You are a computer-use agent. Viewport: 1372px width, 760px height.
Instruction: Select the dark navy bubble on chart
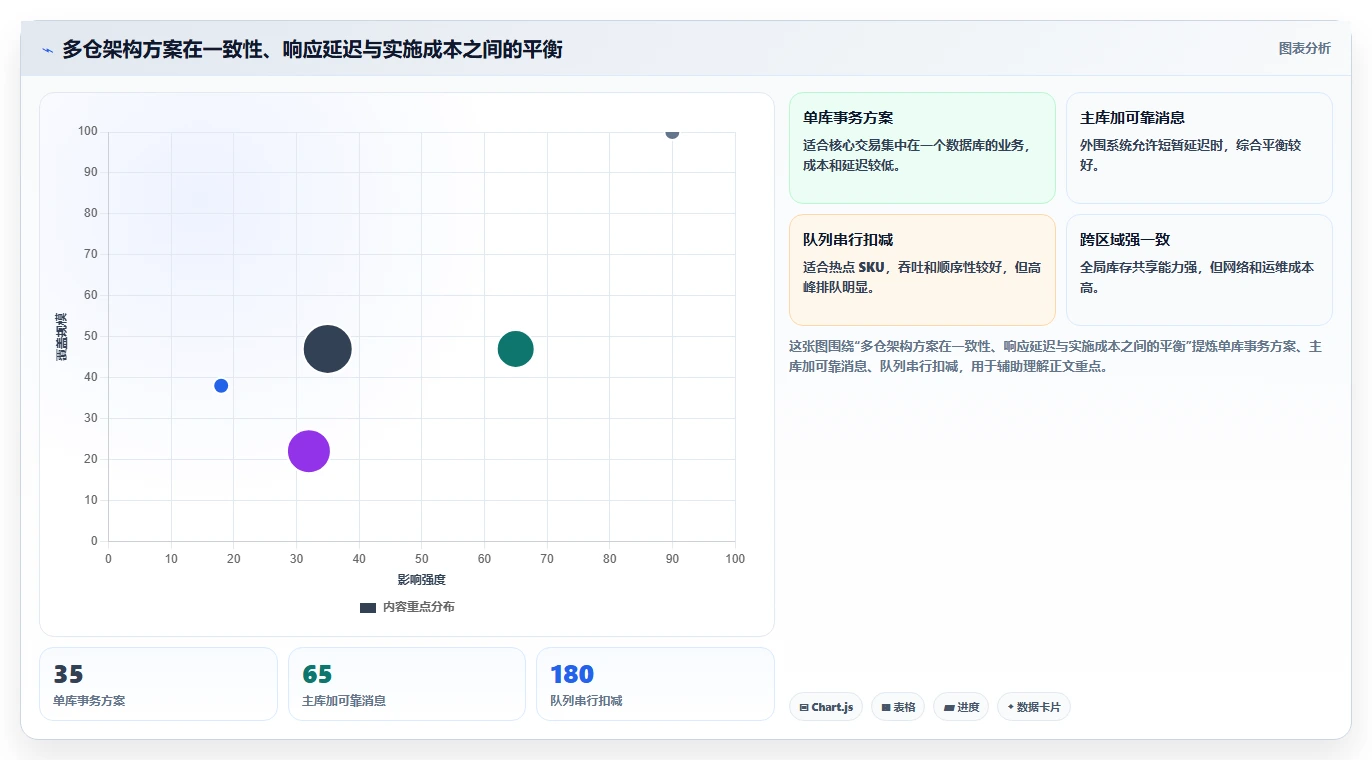[327, 349]
